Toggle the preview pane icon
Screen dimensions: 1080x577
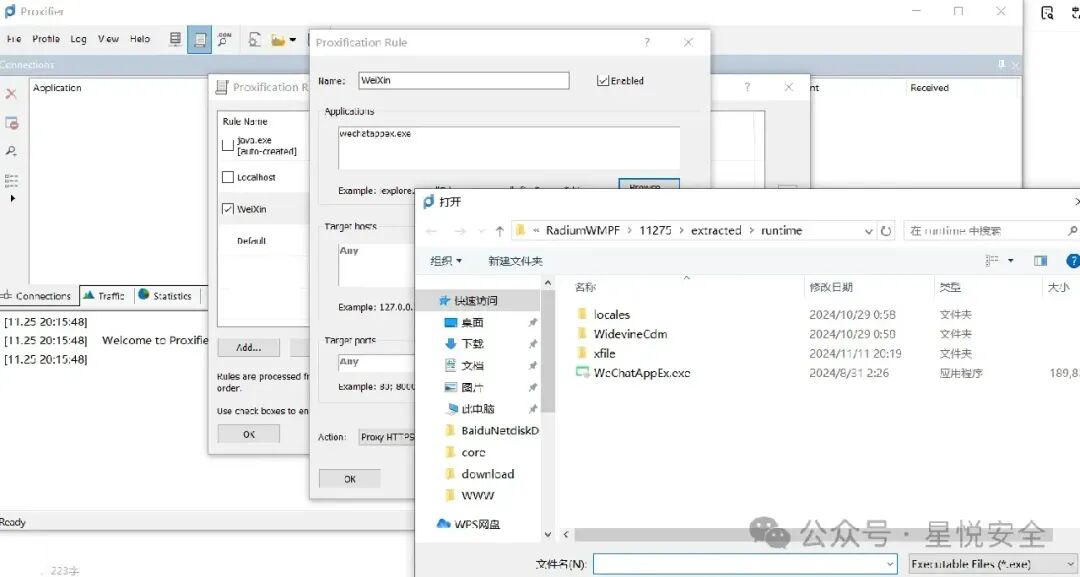coord(1041,260)
